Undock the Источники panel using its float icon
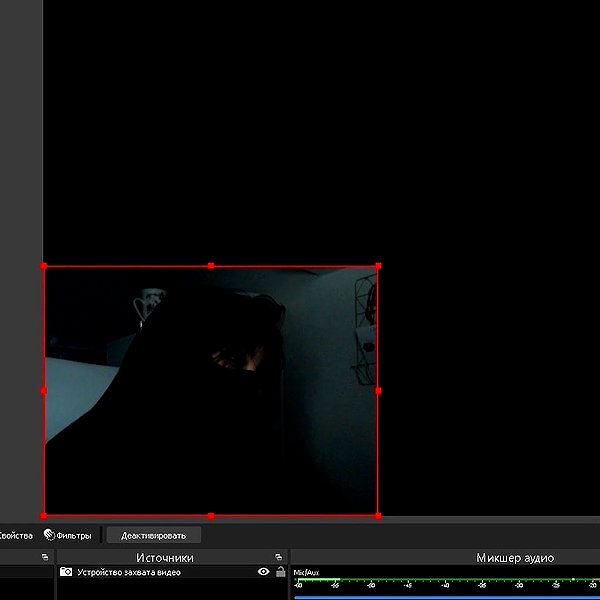This screenshot has width=600, height=600. (x=279, y=558)
